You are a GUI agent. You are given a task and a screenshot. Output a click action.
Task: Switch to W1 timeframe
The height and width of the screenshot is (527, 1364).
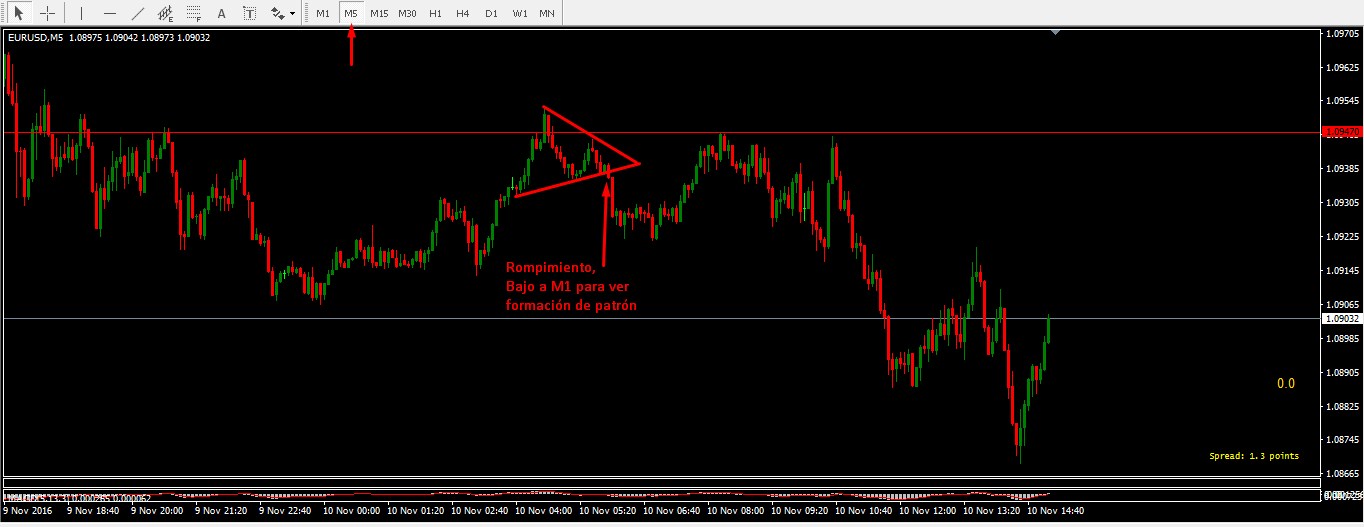(519, 14)
